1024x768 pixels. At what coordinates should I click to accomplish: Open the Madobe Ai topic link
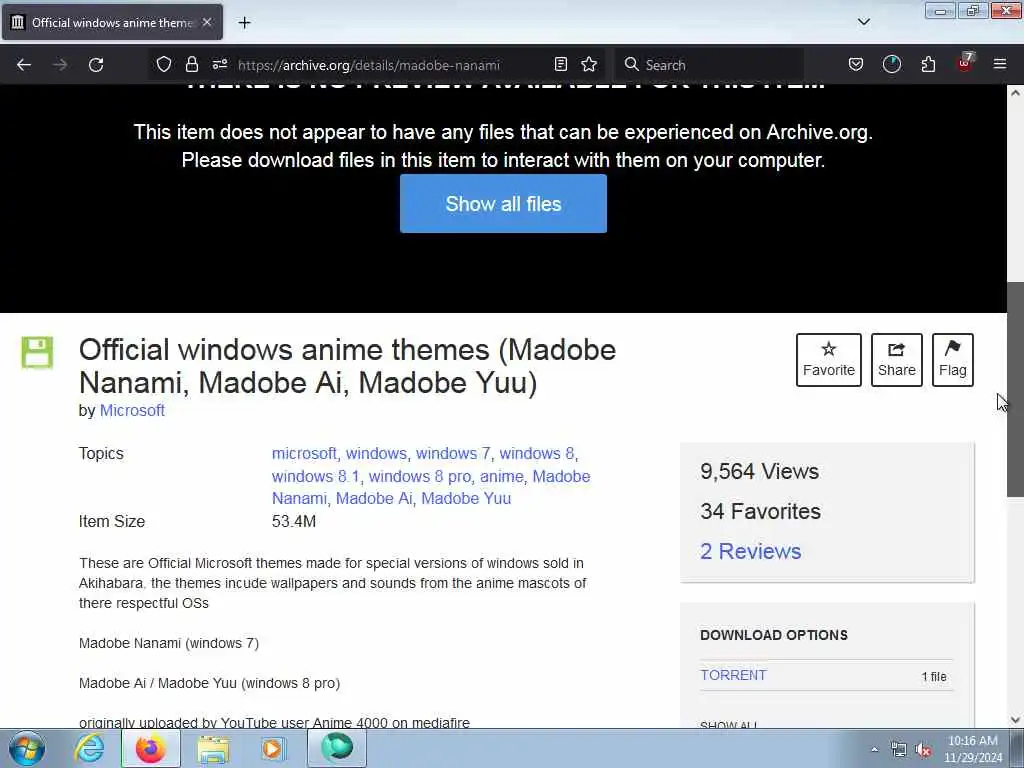click(x=374, y=498)
